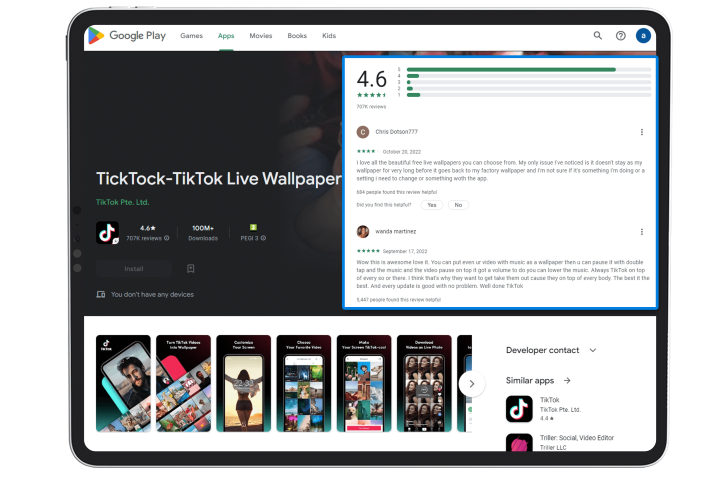Image resolution: width=713 pixels, height=480 pixels.
Task: Open 'Choose Your Favorite Video' screenshot
Action: (304, 384)
